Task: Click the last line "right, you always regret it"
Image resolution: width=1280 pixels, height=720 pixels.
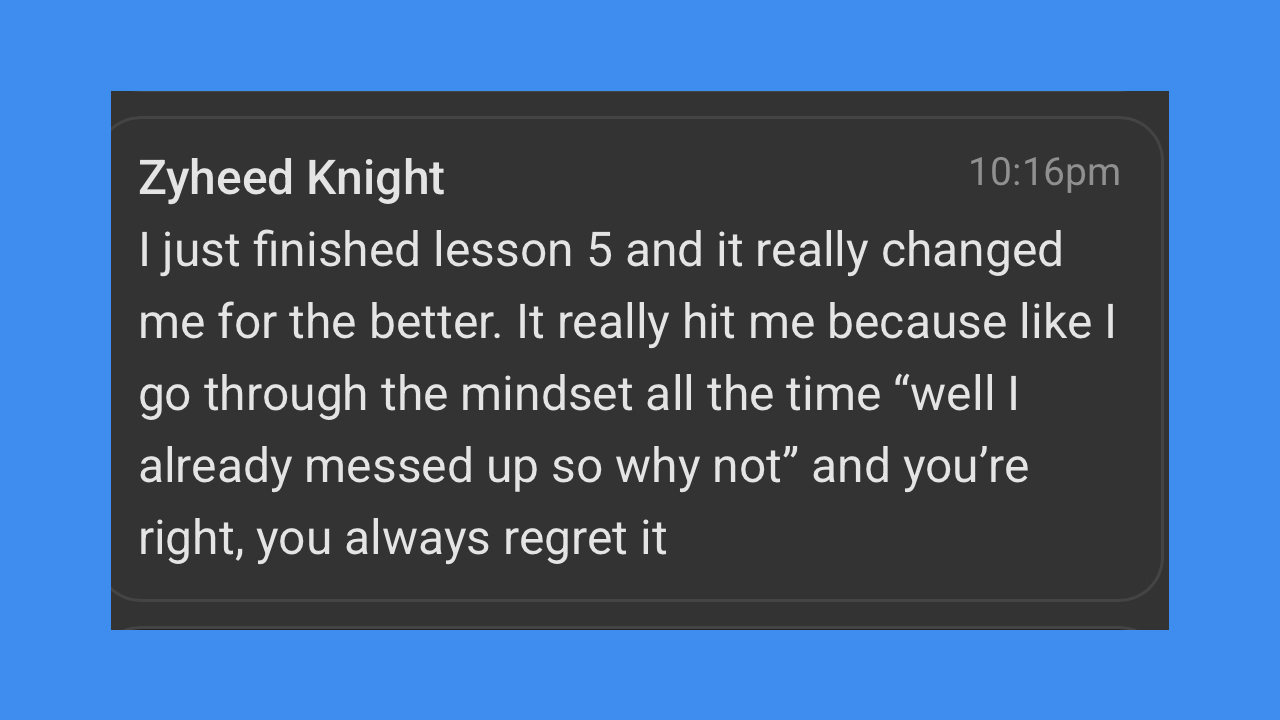Action: (x=403, y=540)
